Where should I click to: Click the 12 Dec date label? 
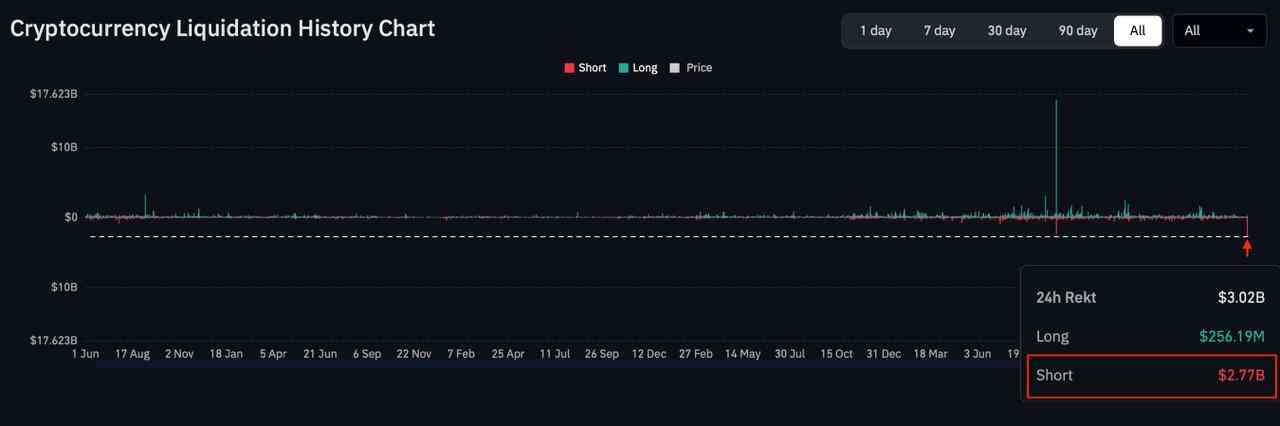[649, 354]
